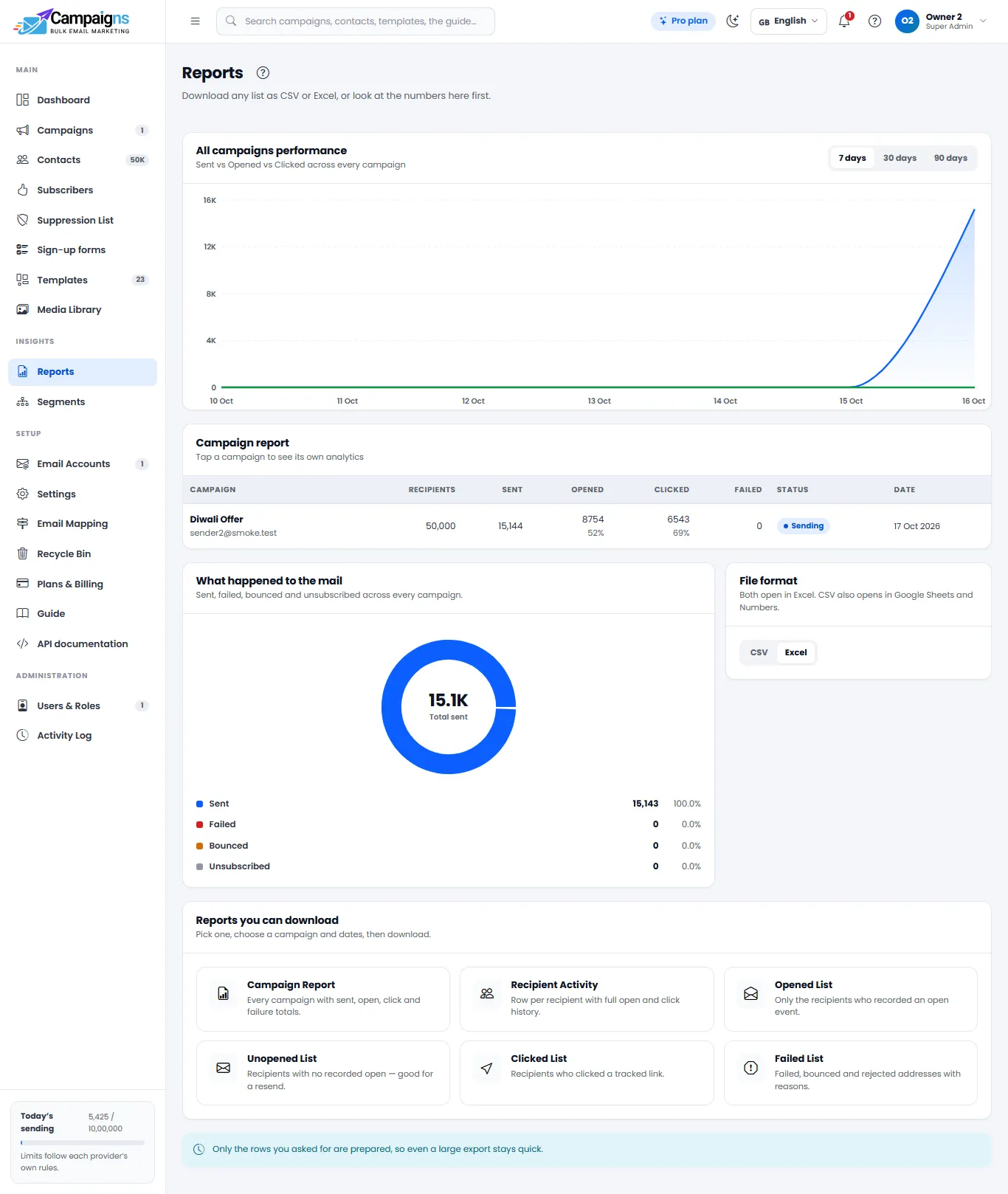The width and height of the screenshot is (1008, 1194).
Task: Open Suppression List shield icon
Action: [x=23, y=221]
